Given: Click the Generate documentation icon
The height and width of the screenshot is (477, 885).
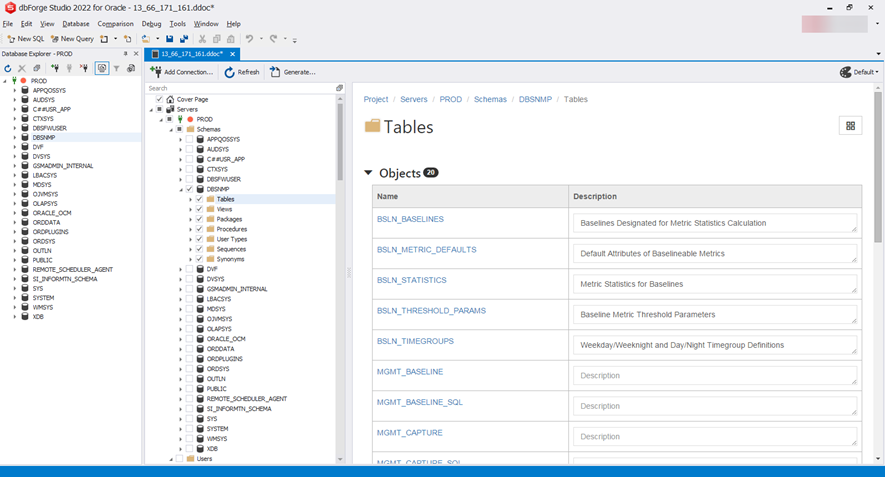Looking at the screenshot, I should (275, 72).
